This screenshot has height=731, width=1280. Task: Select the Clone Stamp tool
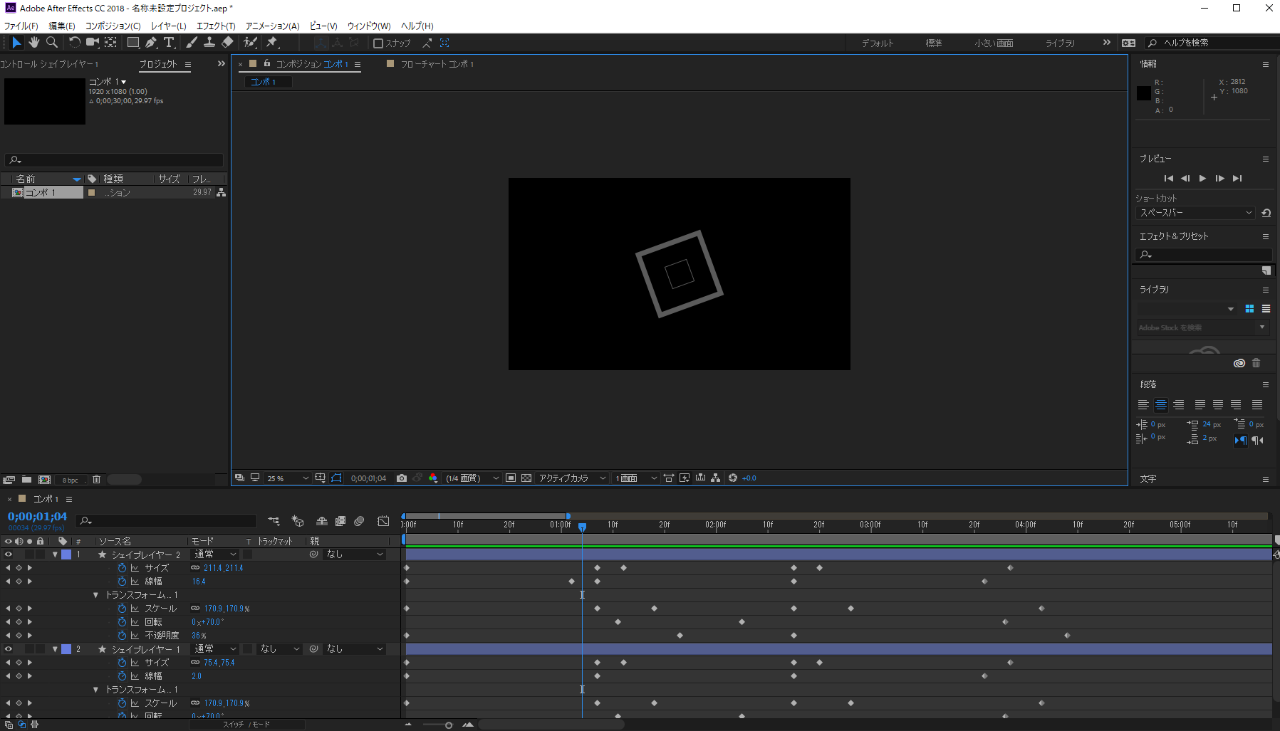pyautogui.click(x=209, y=43)
